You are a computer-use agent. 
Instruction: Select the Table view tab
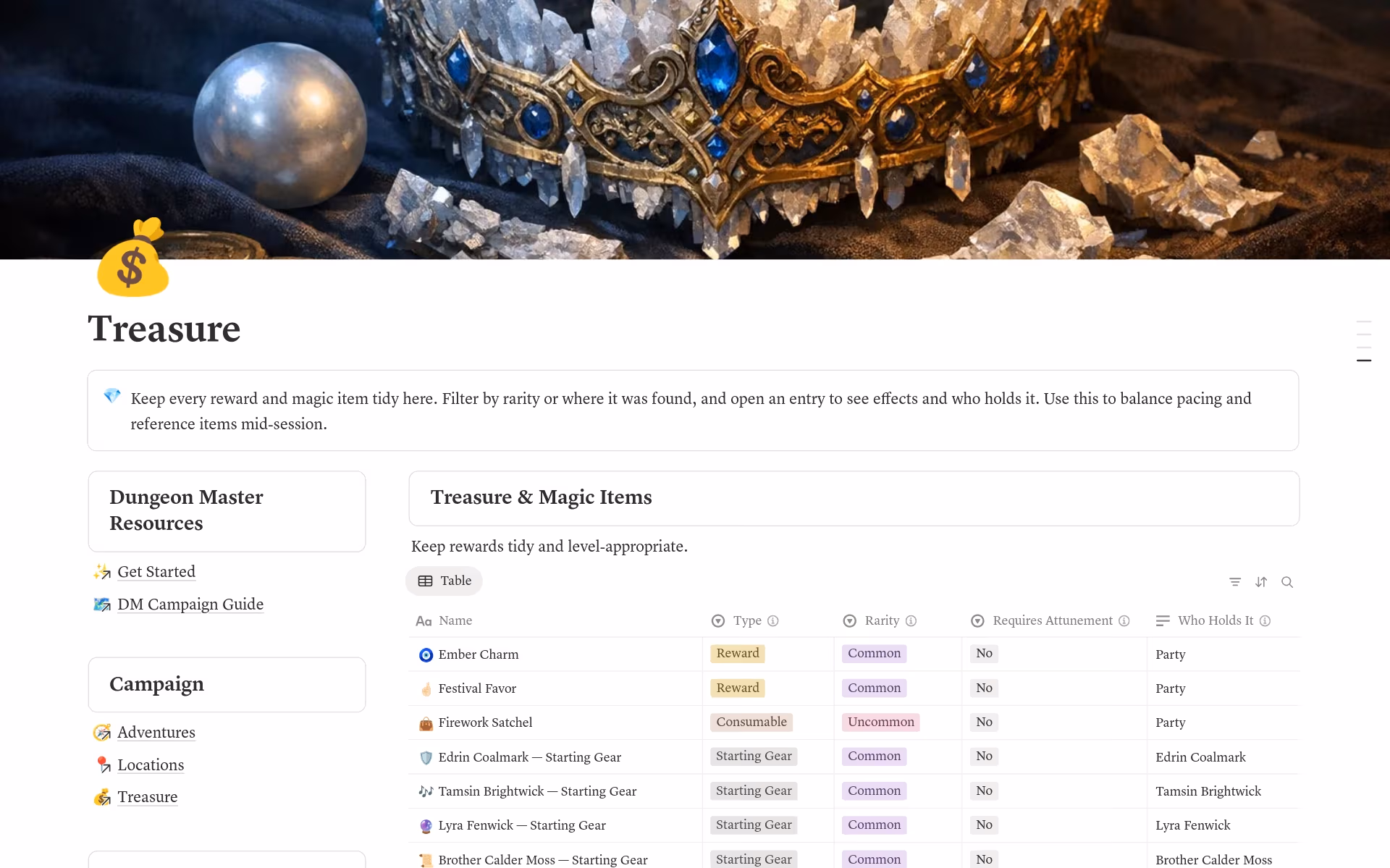pyautogui.click(x=445, y=581)
